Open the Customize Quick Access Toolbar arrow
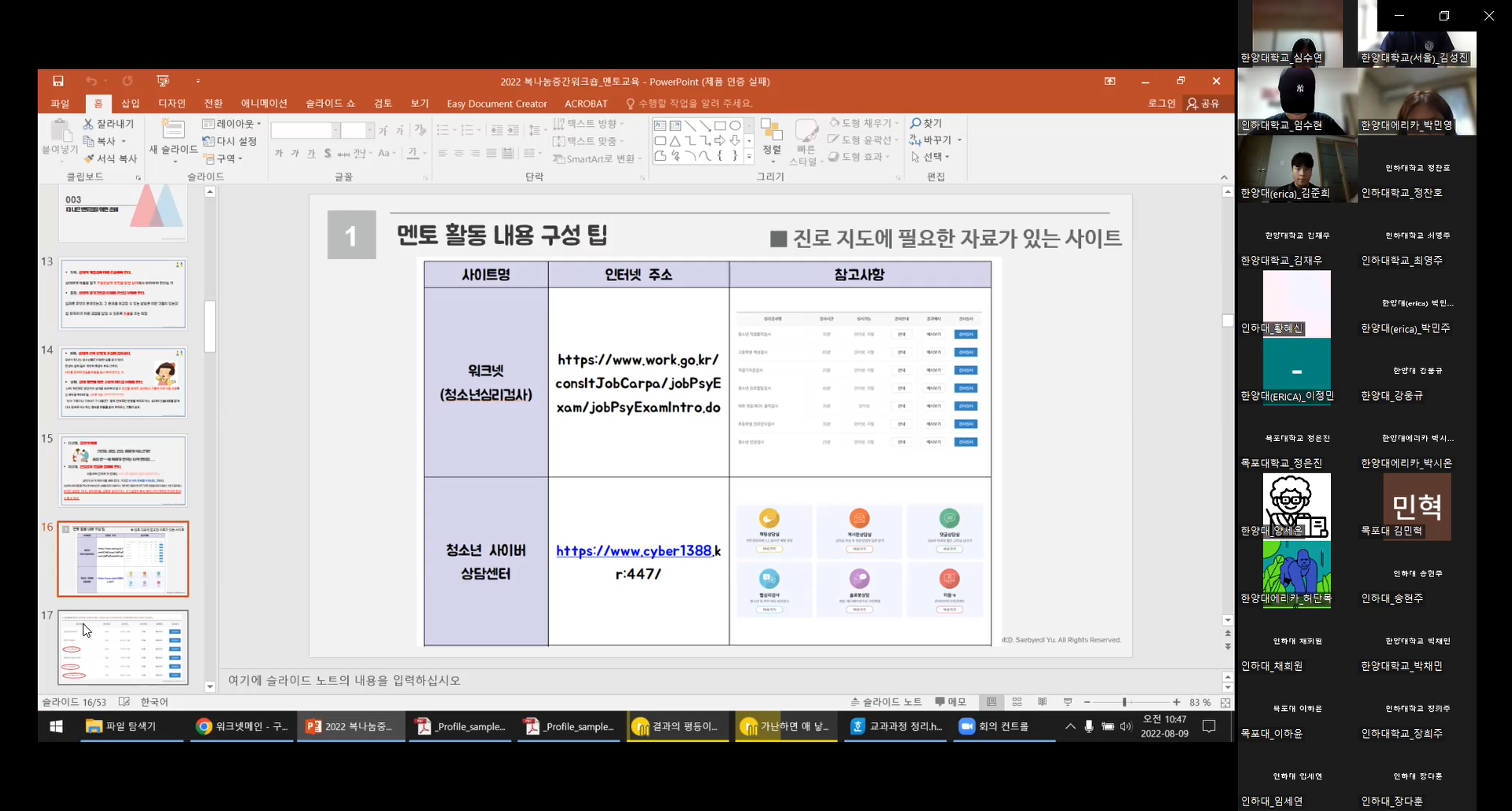The image size is (1512, 811). (198, 81)
